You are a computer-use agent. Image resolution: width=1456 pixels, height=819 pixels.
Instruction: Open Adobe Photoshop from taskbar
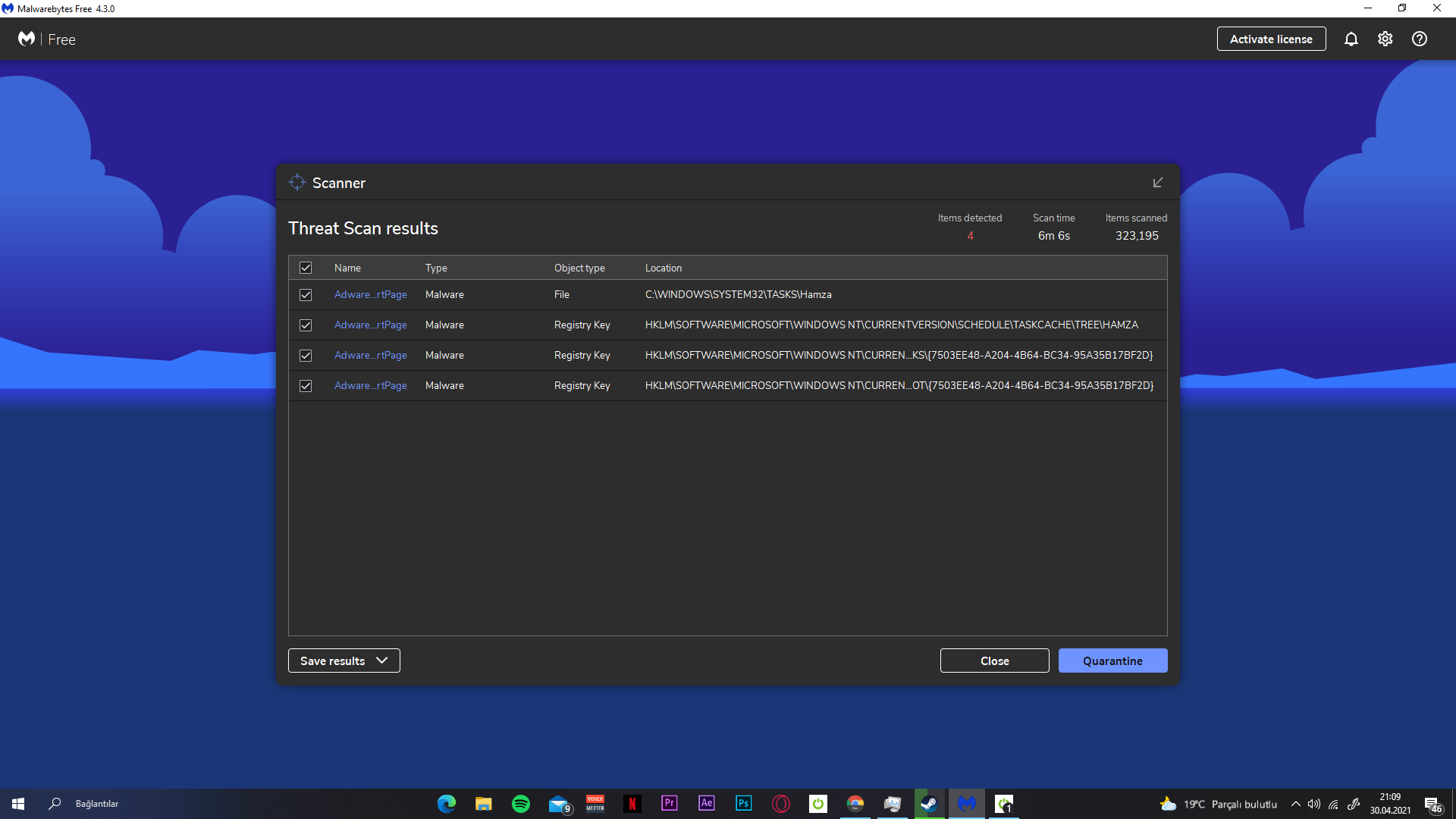743,804
